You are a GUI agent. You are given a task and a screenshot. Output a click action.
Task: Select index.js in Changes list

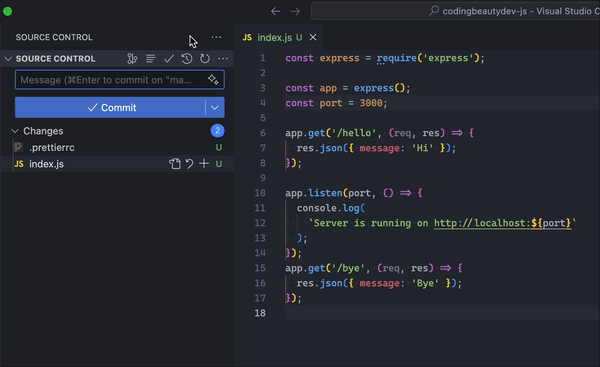coord(46,164)
